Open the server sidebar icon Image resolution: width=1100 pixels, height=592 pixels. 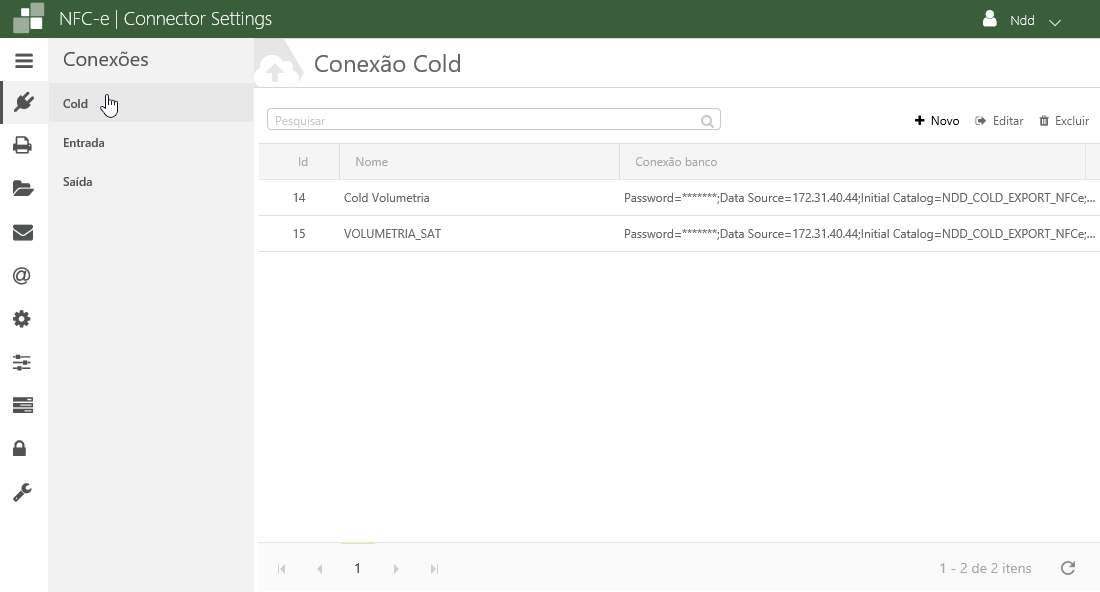[x=22, y=405]
